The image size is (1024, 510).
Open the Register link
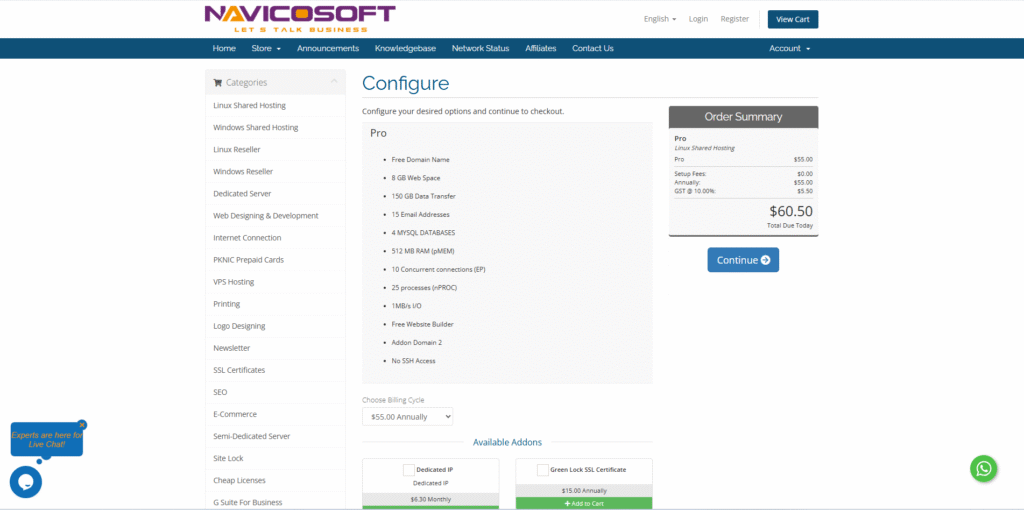(x=734, y=19)
